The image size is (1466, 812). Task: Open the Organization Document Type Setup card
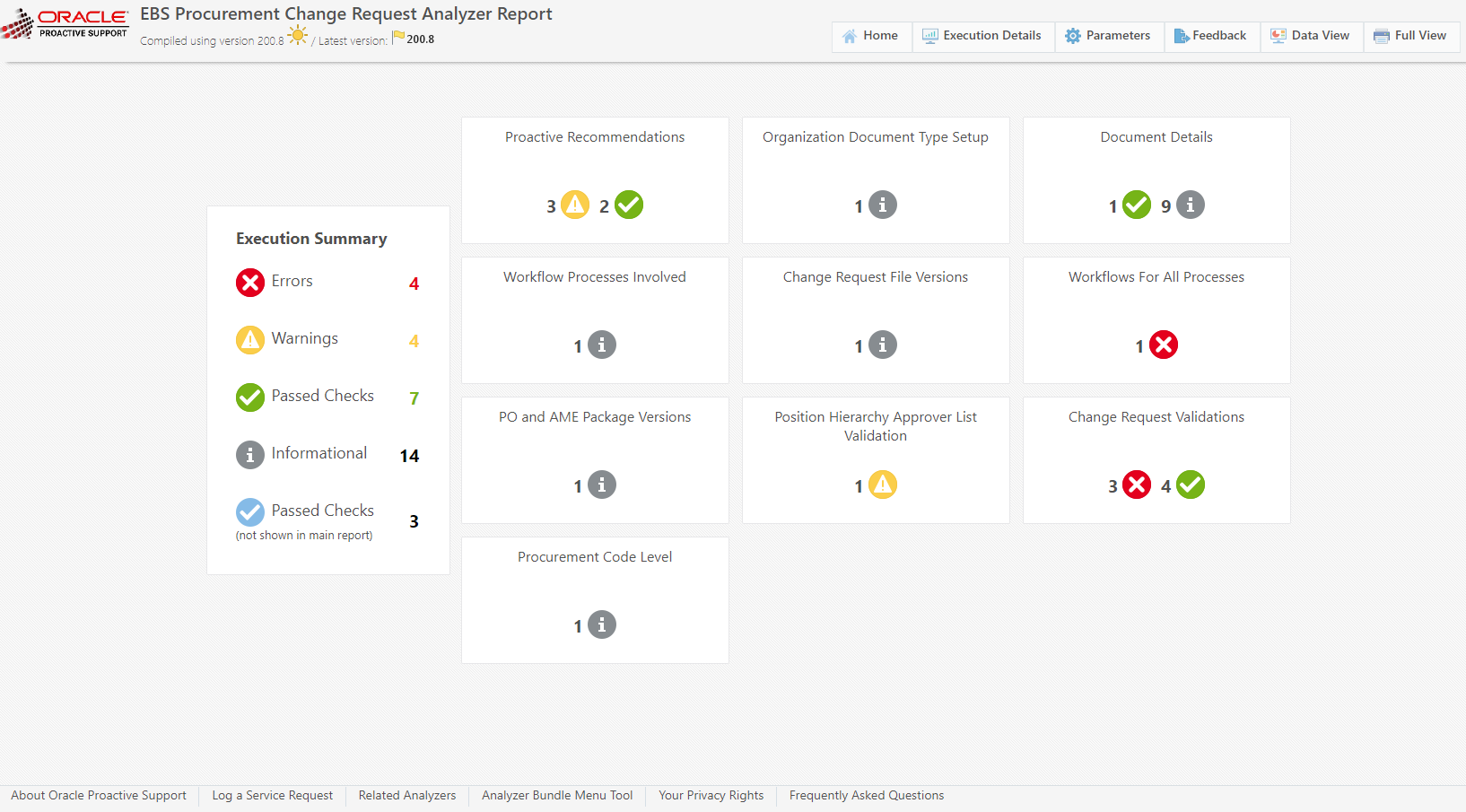point(876,179)
